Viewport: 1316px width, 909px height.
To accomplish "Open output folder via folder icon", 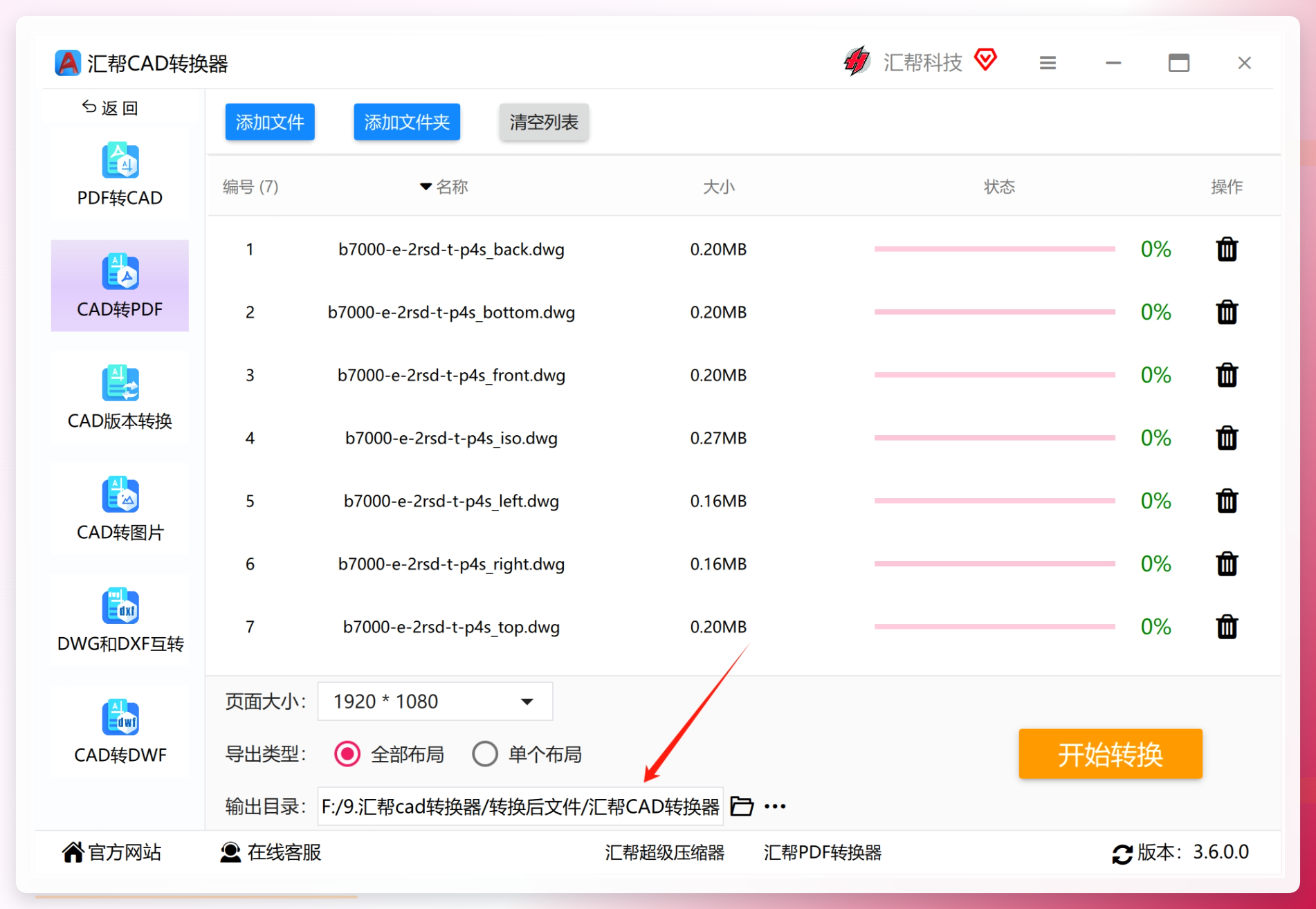I will [x=742, y=807].
